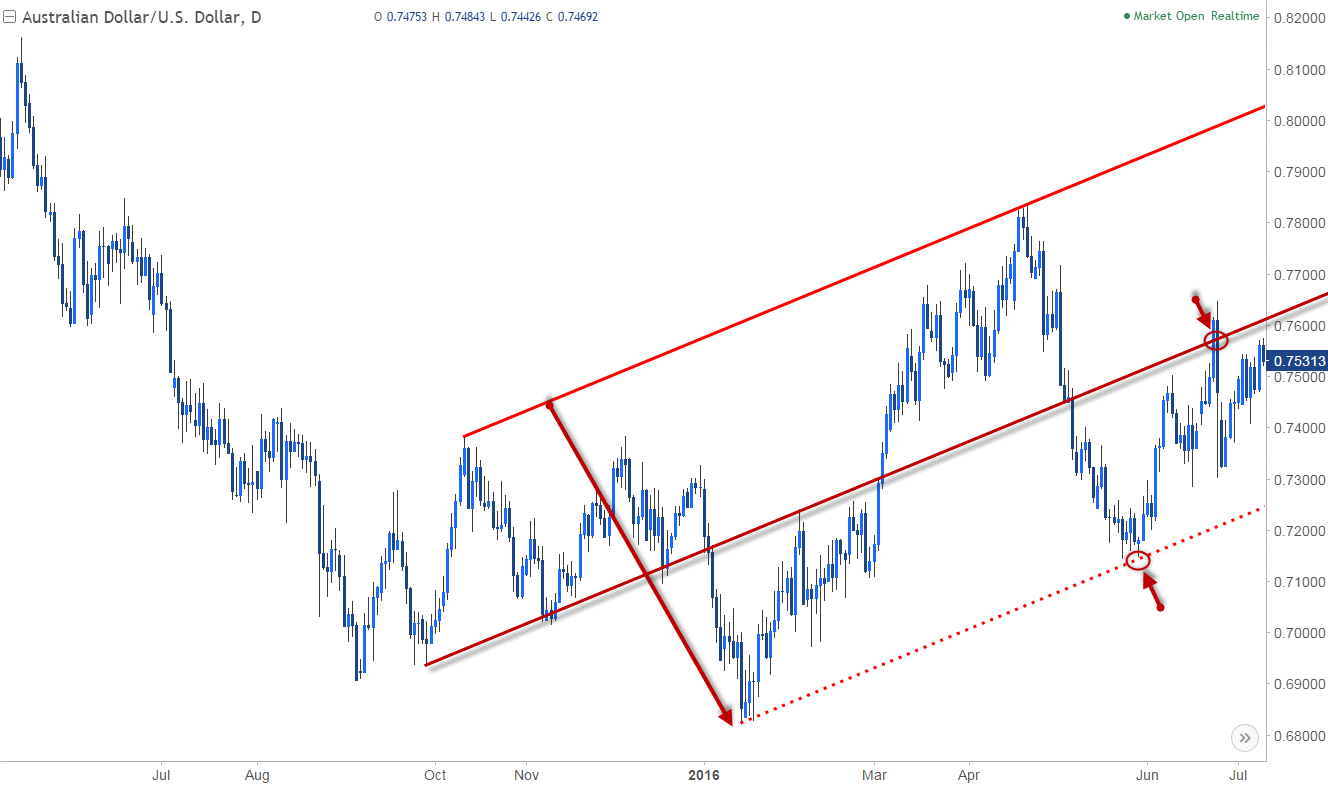1328x785 pixels.
Task: Click the Jun label on the time axis
Action: (1147, 774)
